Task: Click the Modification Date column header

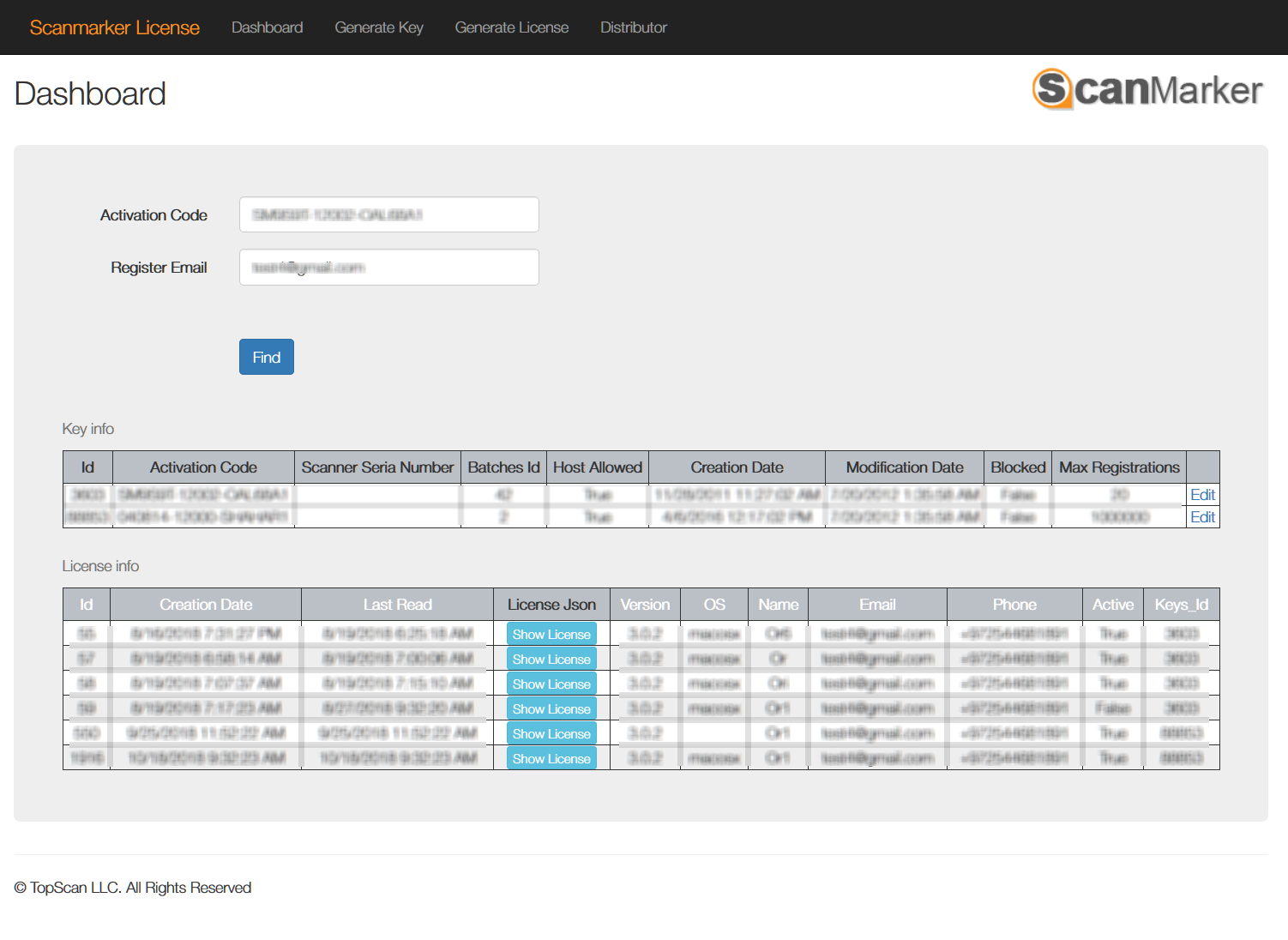Action: point(905,467)
